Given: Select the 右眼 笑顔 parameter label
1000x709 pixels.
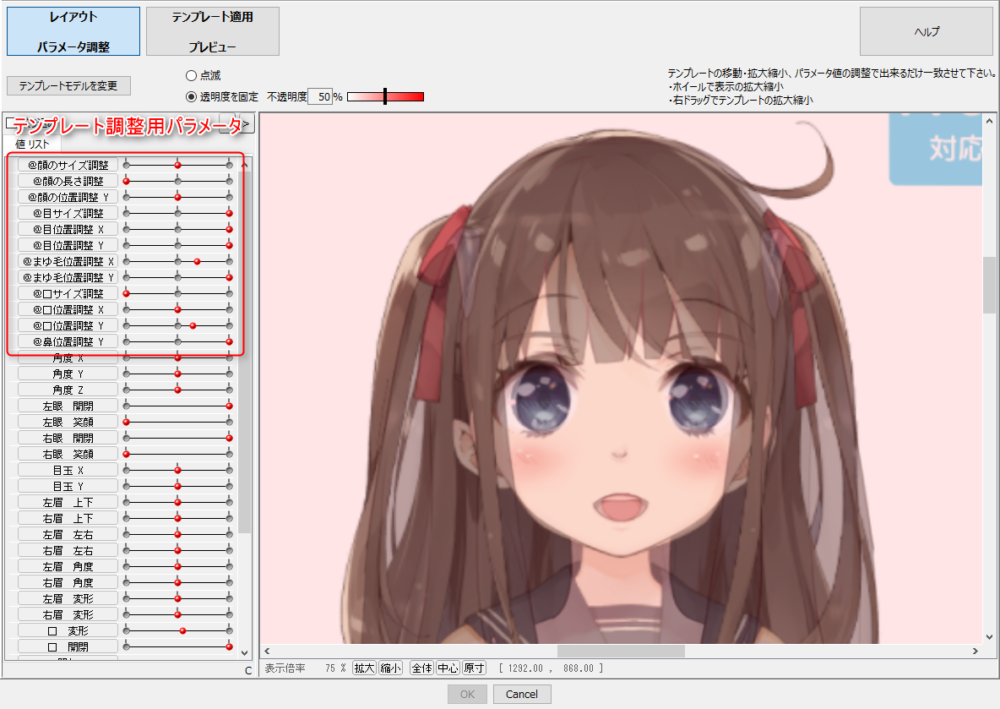Looking at the screenshot, I should pyautogui.click(x=68, y=454).
